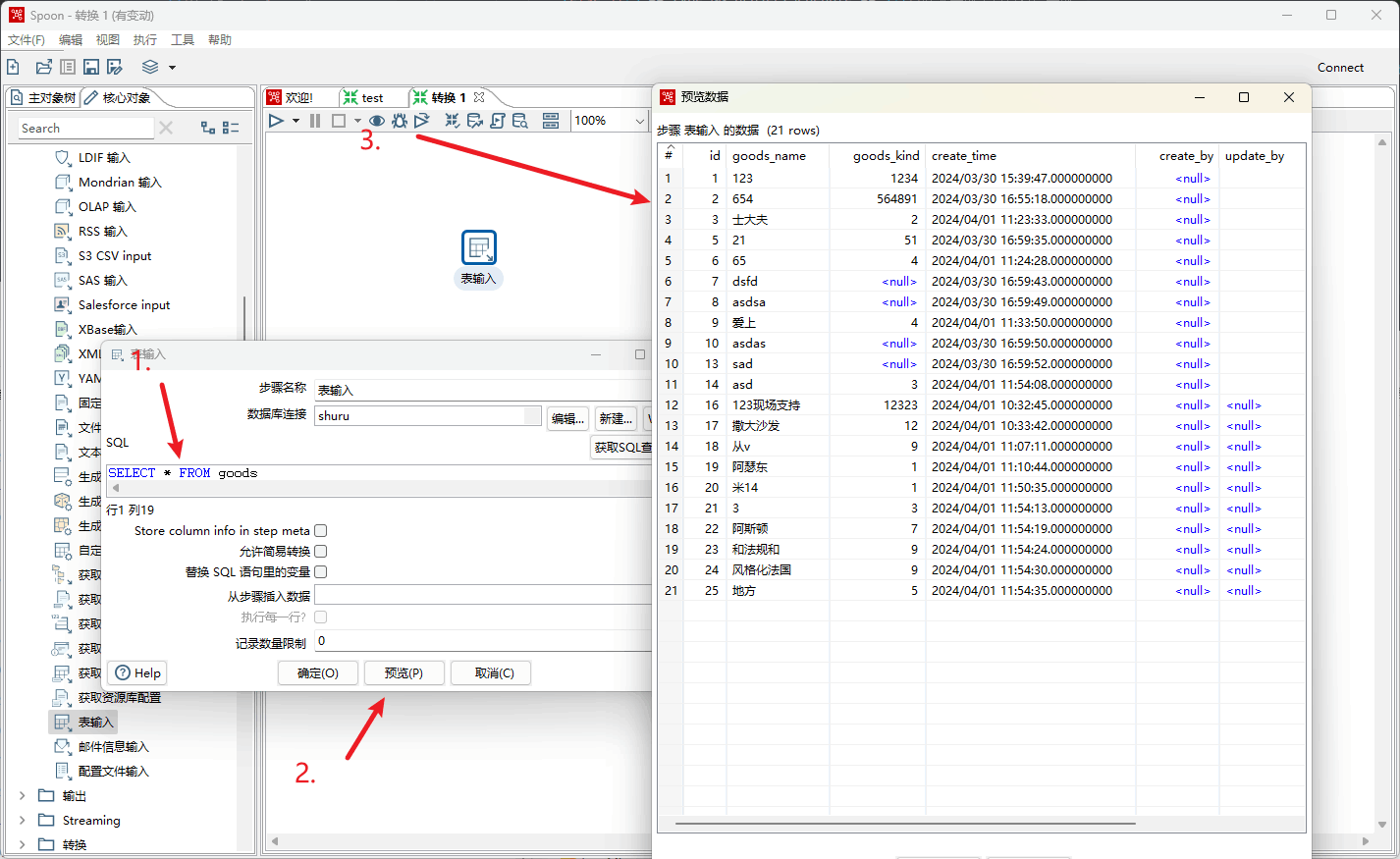Click the 新建... connection button
This screenshot has height=859, width=1400.
point(616,418)
